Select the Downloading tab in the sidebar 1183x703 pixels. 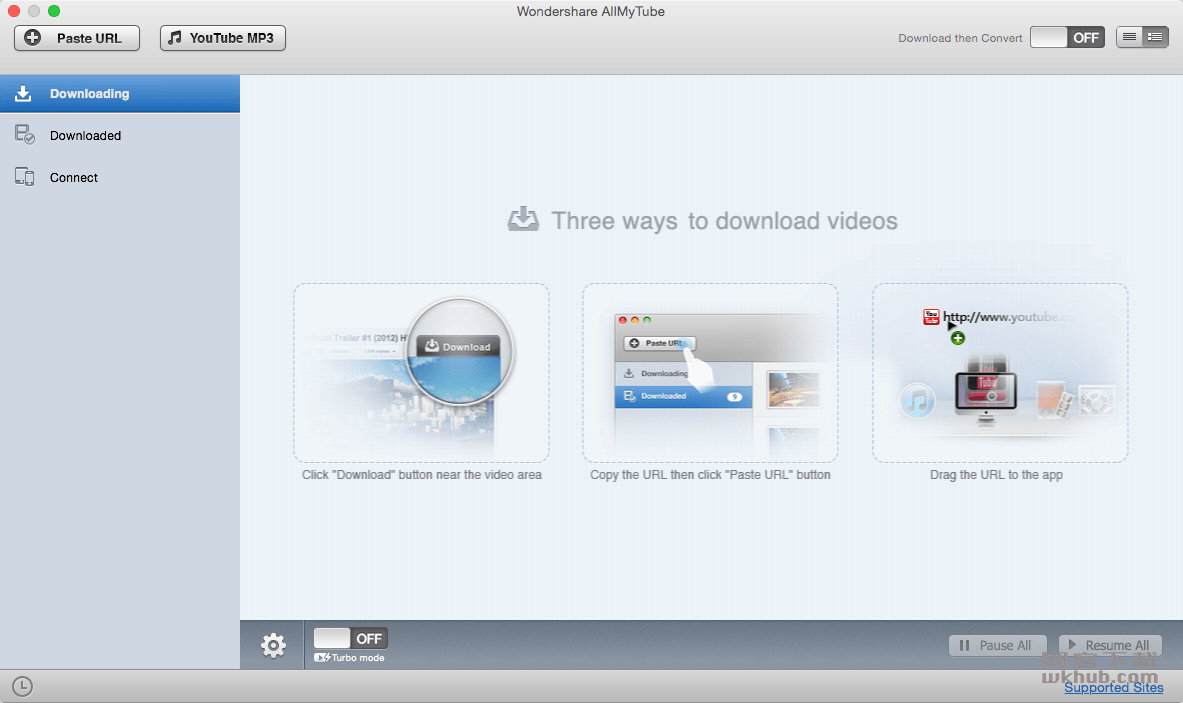pos(120,94)
